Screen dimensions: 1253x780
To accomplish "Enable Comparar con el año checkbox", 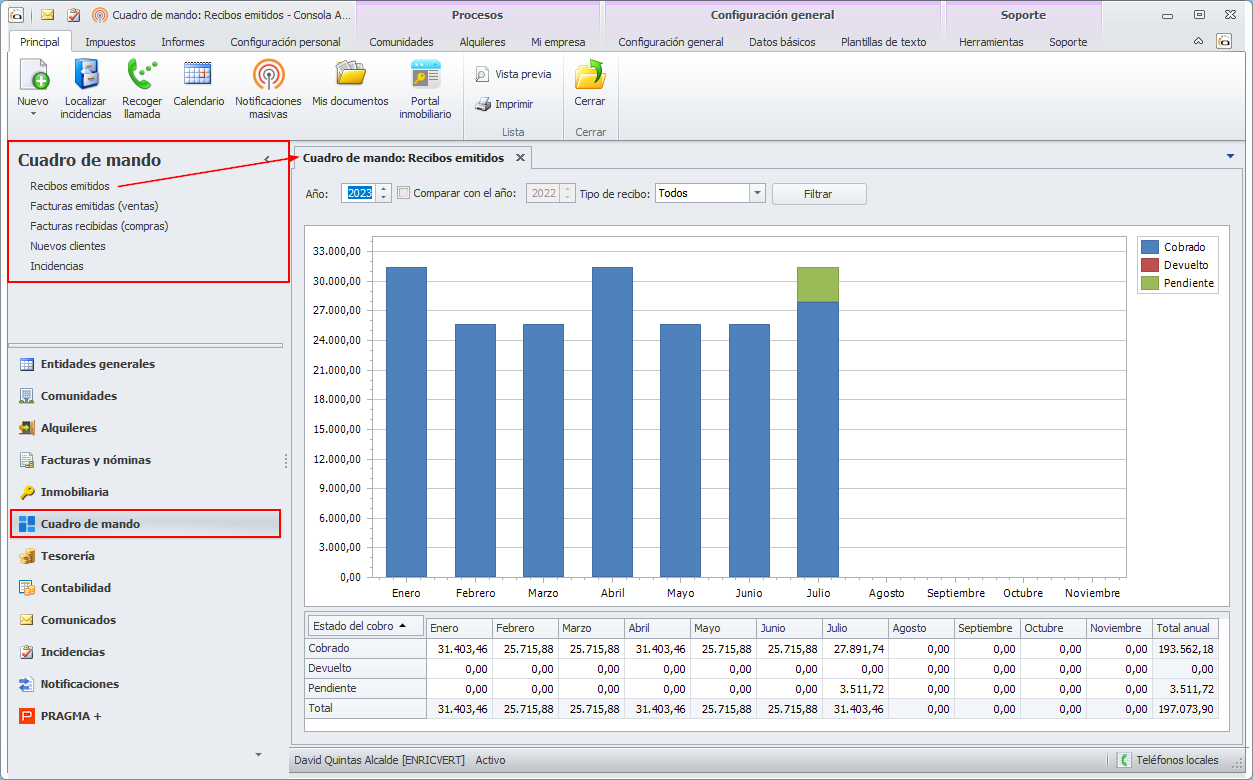I will [x=404, y=193].
